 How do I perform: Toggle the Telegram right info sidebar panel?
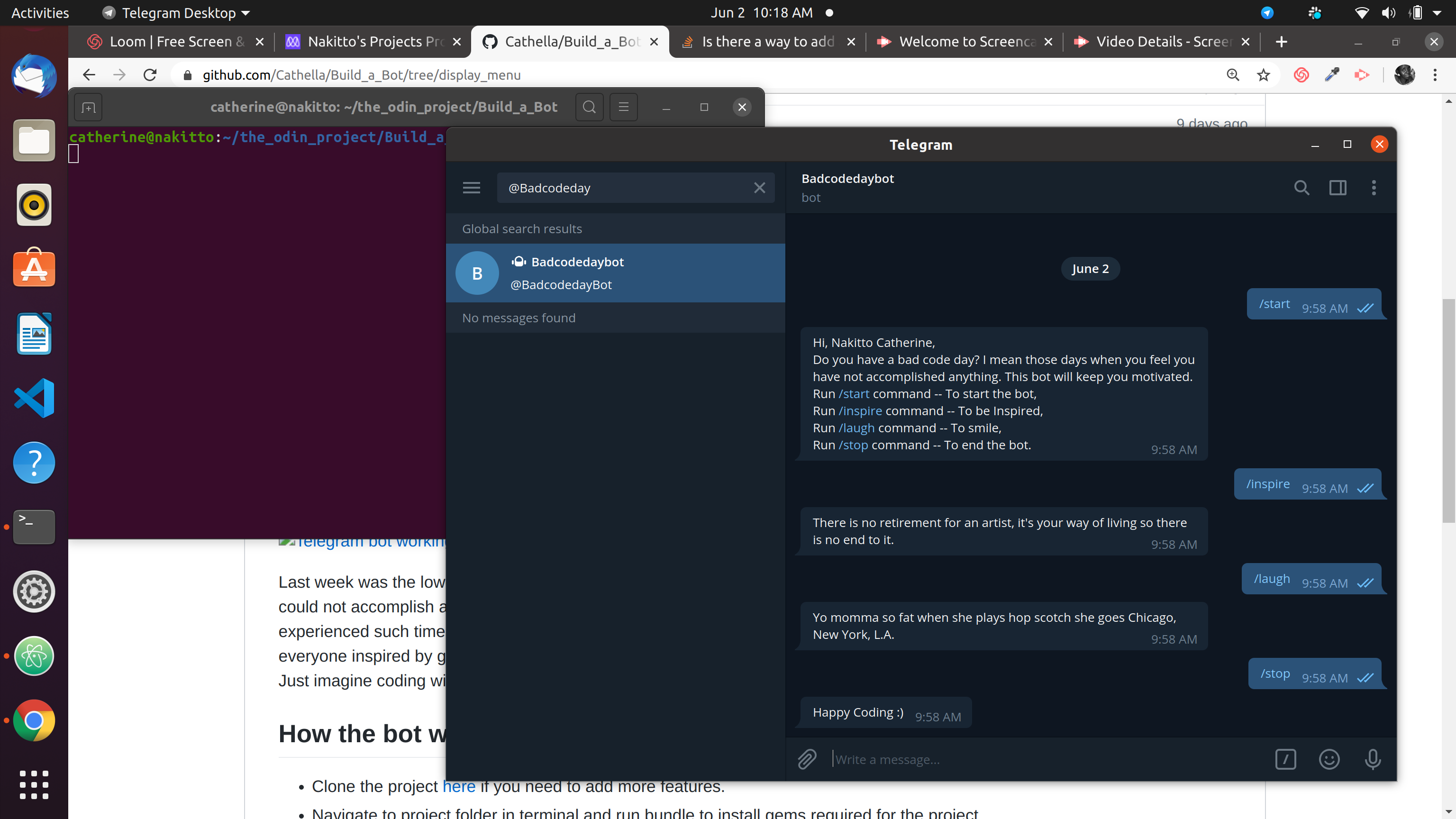[x=1338, y=188]
